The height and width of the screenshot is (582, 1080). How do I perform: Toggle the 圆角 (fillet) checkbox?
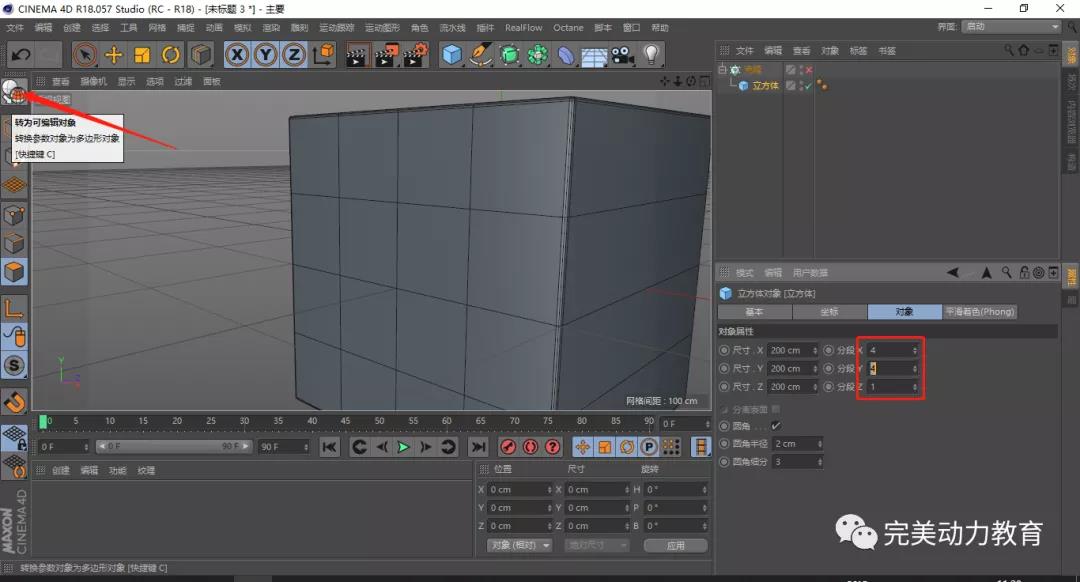776,426
